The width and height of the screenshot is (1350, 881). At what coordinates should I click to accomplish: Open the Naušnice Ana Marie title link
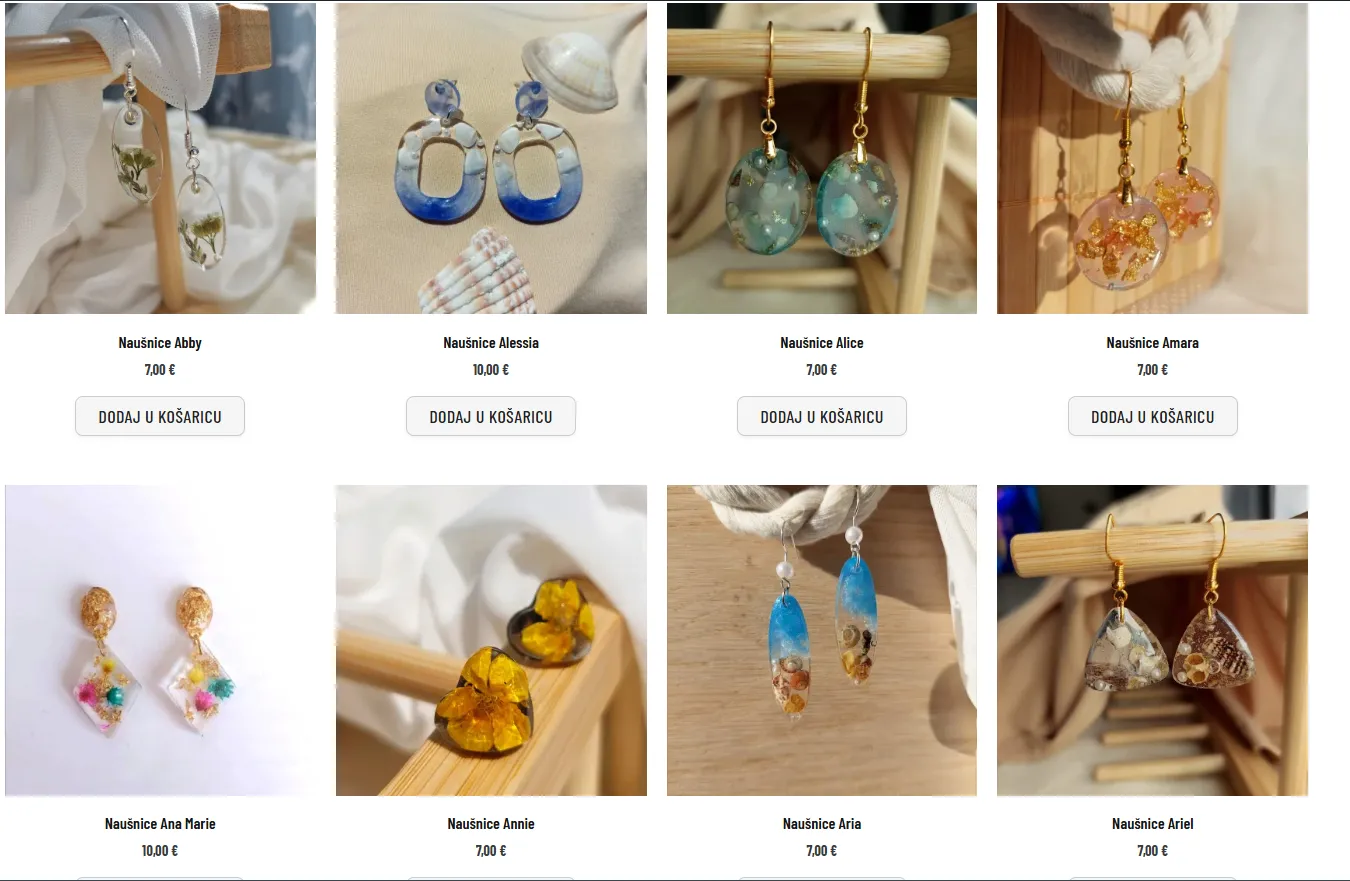160,824
